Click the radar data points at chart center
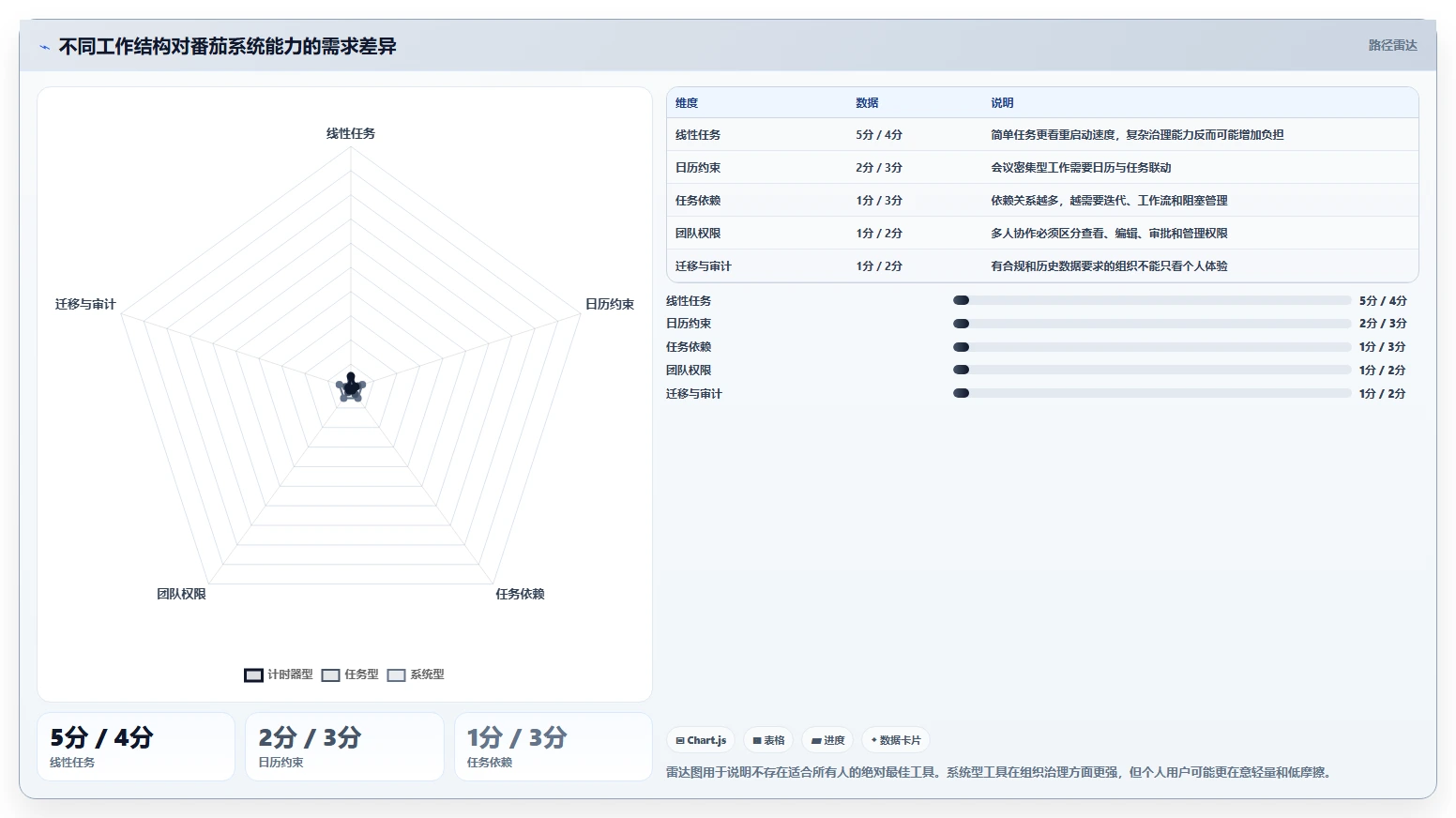Screen dimensions: 1456x818 coord(351,386)
